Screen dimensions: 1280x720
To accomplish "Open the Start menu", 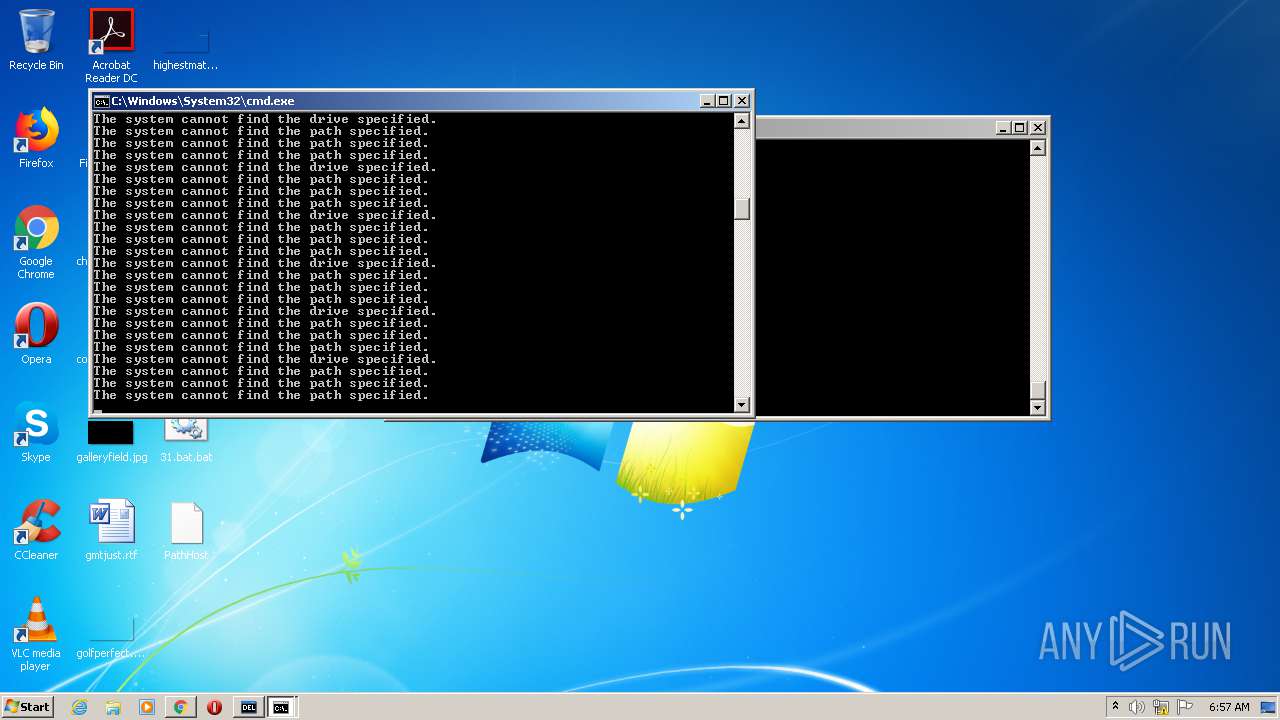I will 27,707.
